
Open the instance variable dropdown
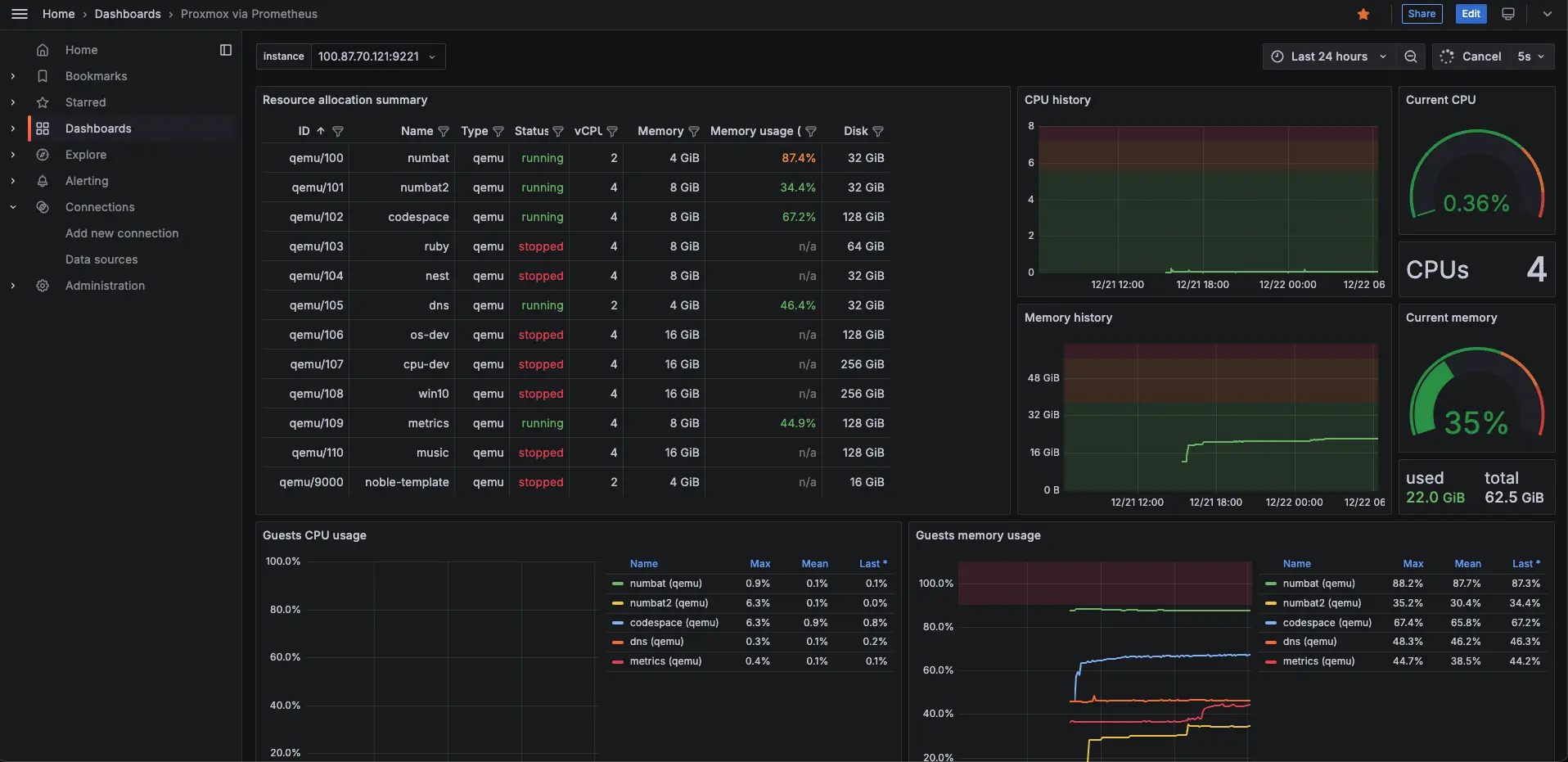coord(377,56)
